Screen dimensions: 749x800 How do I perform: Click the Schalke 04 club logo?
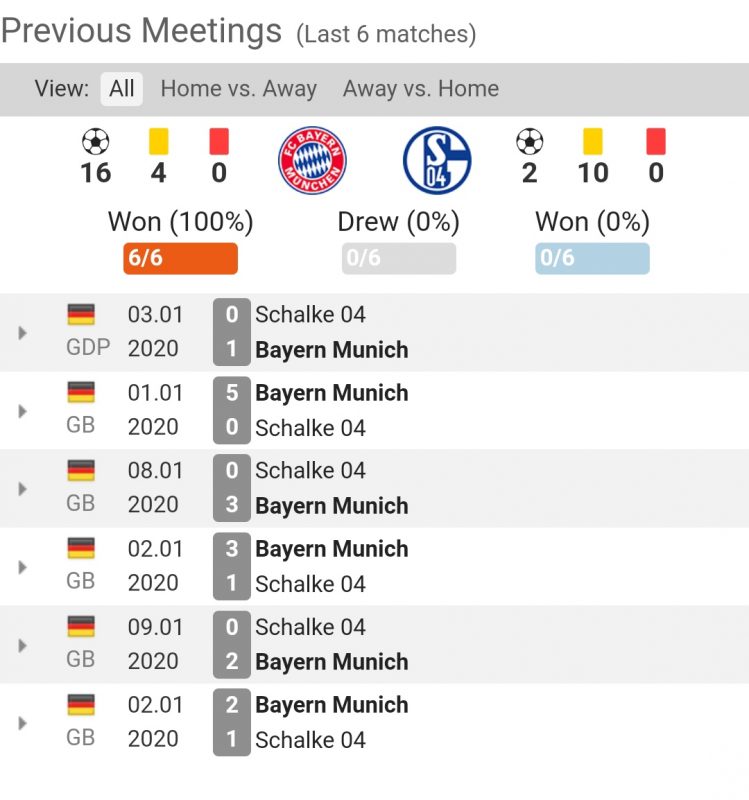(x=437, y=160)
